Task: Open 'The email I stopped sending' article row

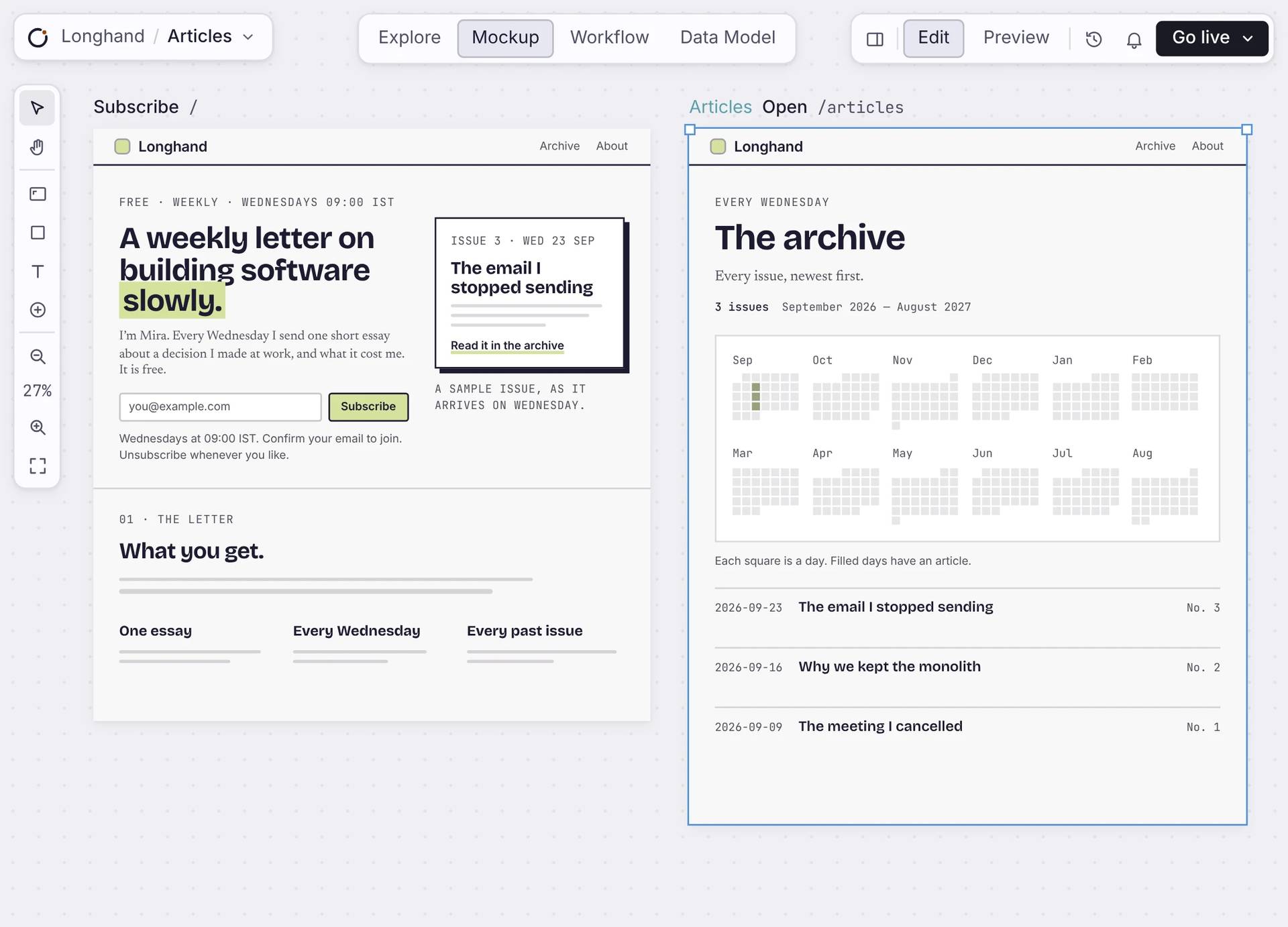Action: click(967, 608)
